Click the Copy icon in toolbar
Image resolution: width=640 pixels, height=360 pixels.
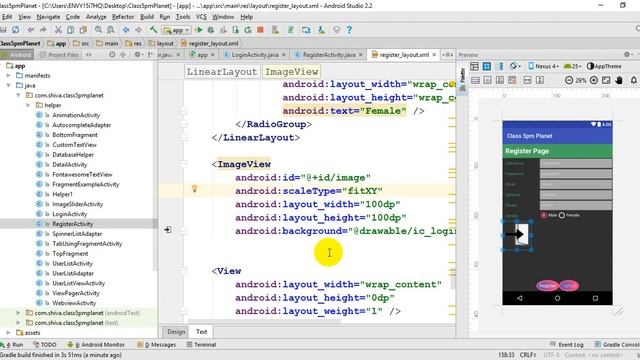(71, 30)
